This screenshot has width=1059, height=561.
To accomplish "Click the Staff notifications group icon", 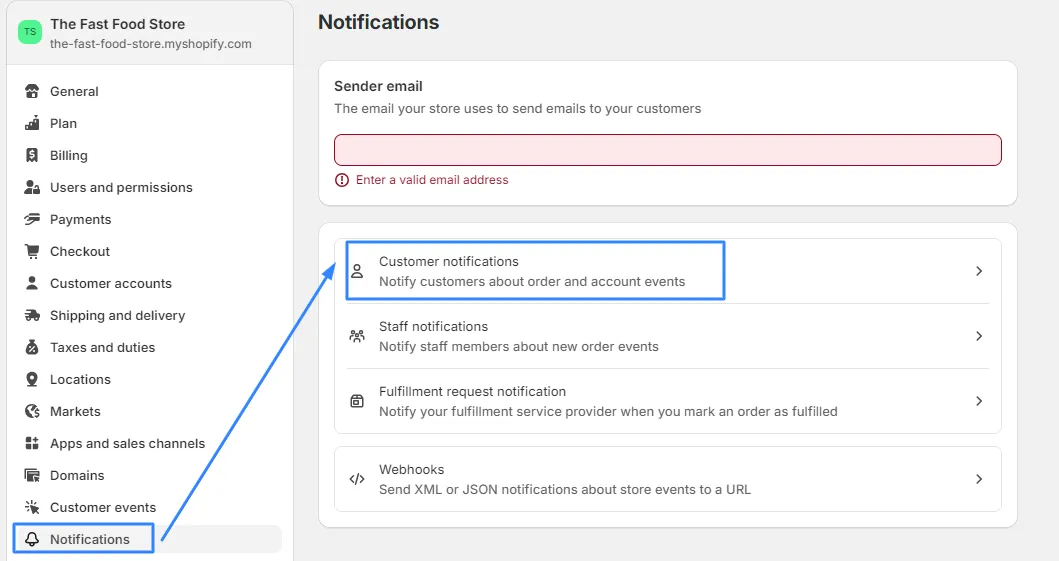I will (357, 336).
